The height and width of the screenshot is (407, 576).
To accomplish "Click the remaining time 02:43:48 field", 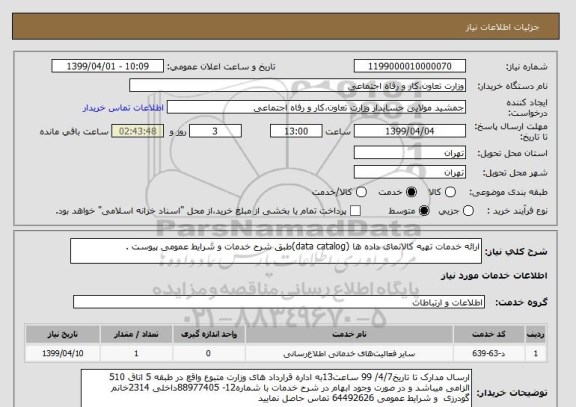I will 138,131.
